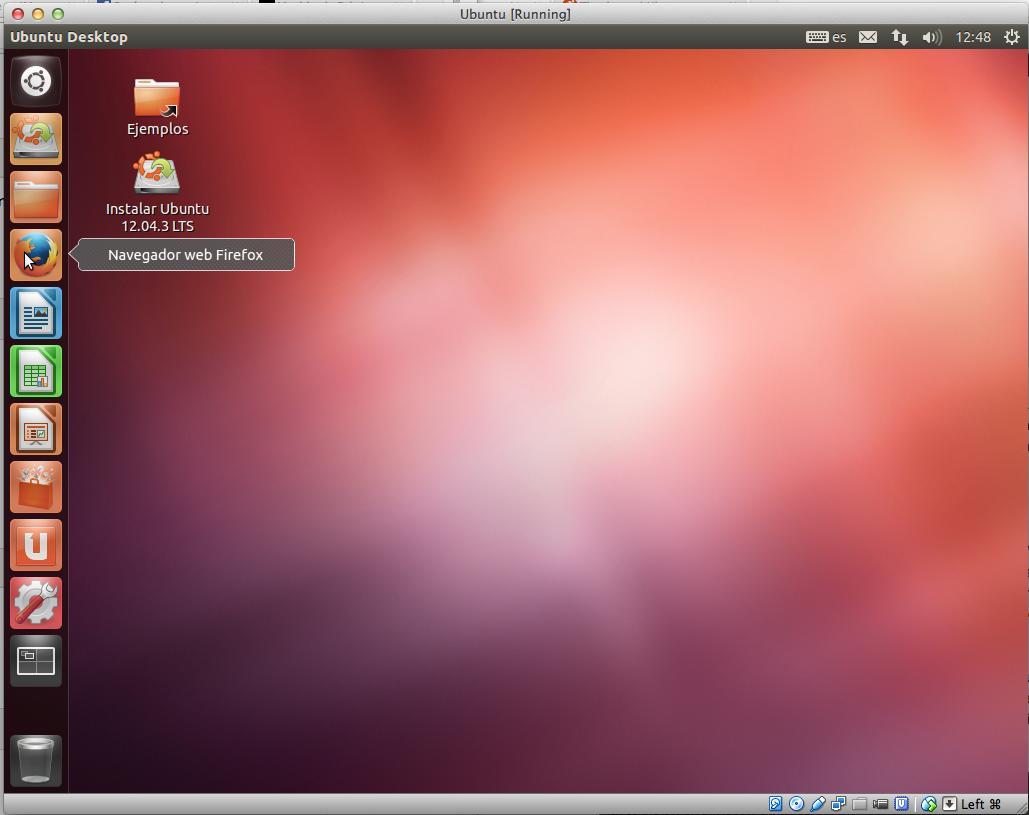
Task: Click the Ubuntu One launcher icon
Action: [x=36, y=545]
